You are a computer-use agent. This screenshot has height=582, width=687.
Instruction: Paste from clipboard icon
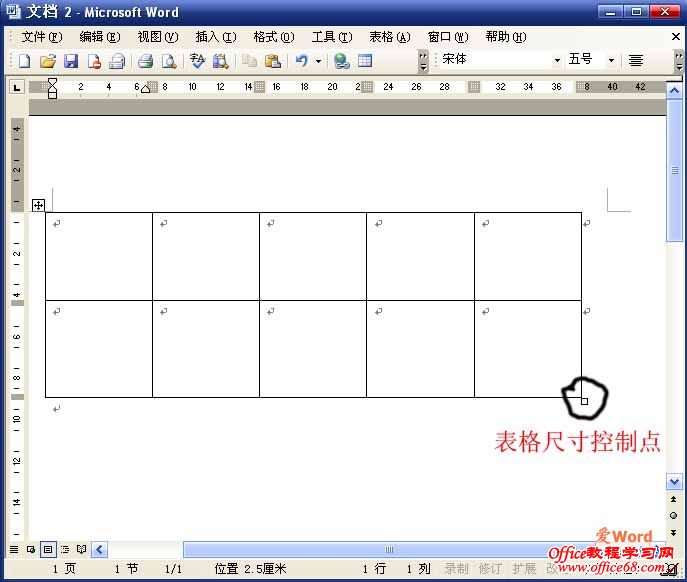[273, 61]
